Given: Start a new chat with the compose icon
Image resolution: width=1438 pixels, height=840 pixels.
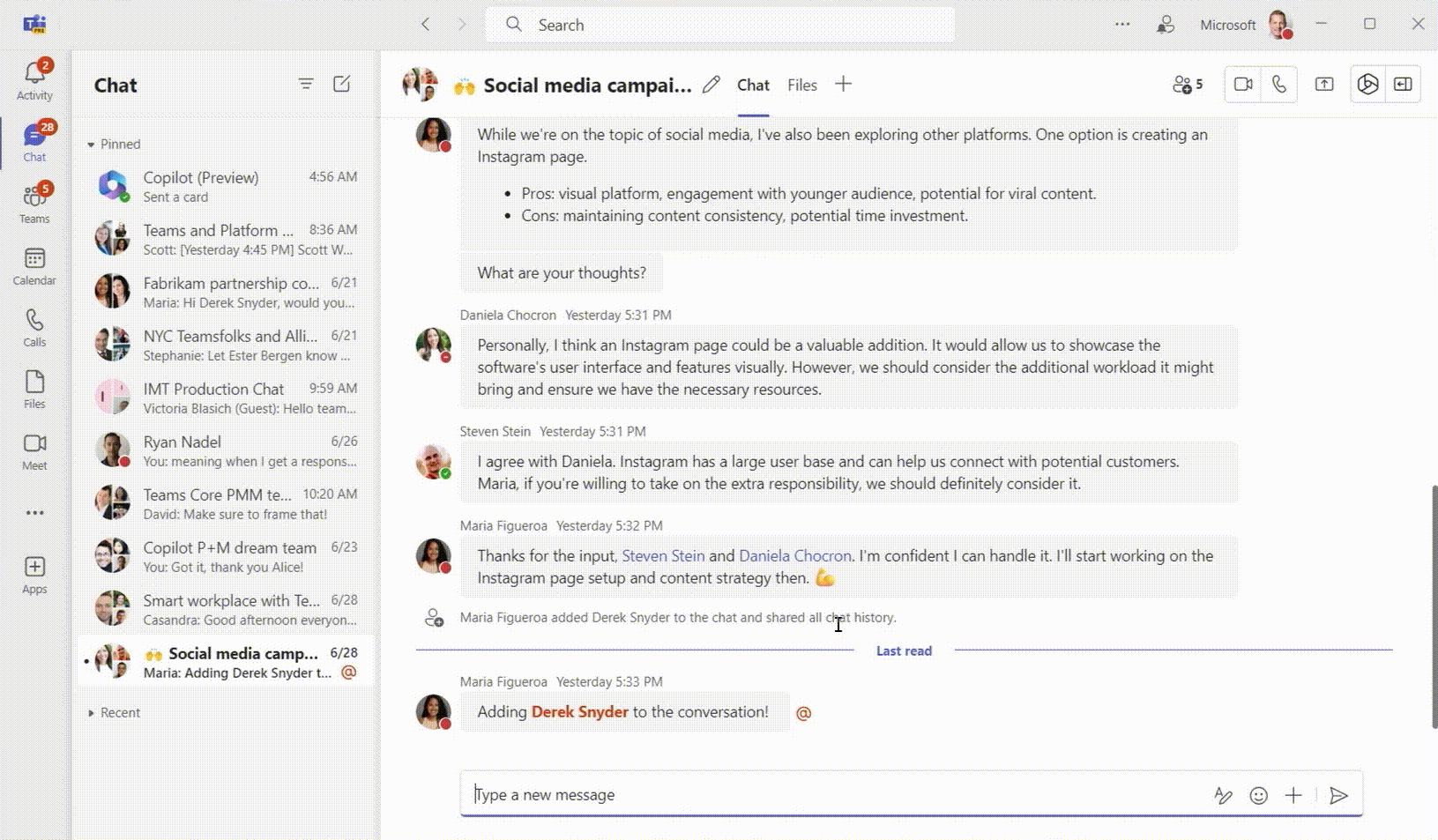Looking at the screenshot, I should click(342, 84).
